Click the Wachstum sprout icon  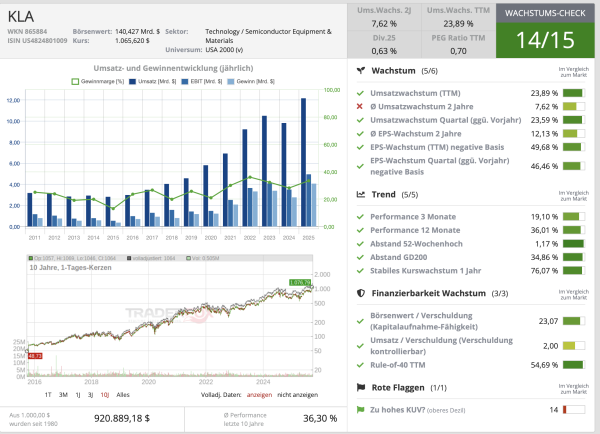[360, 72]
